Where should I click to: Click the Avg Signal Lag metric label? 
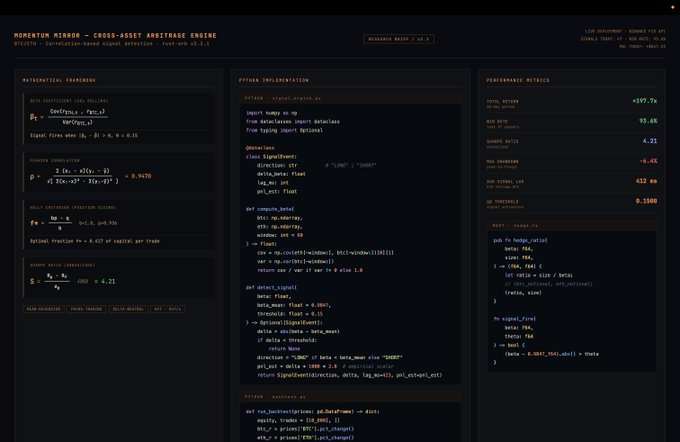[x=505, y=181]
